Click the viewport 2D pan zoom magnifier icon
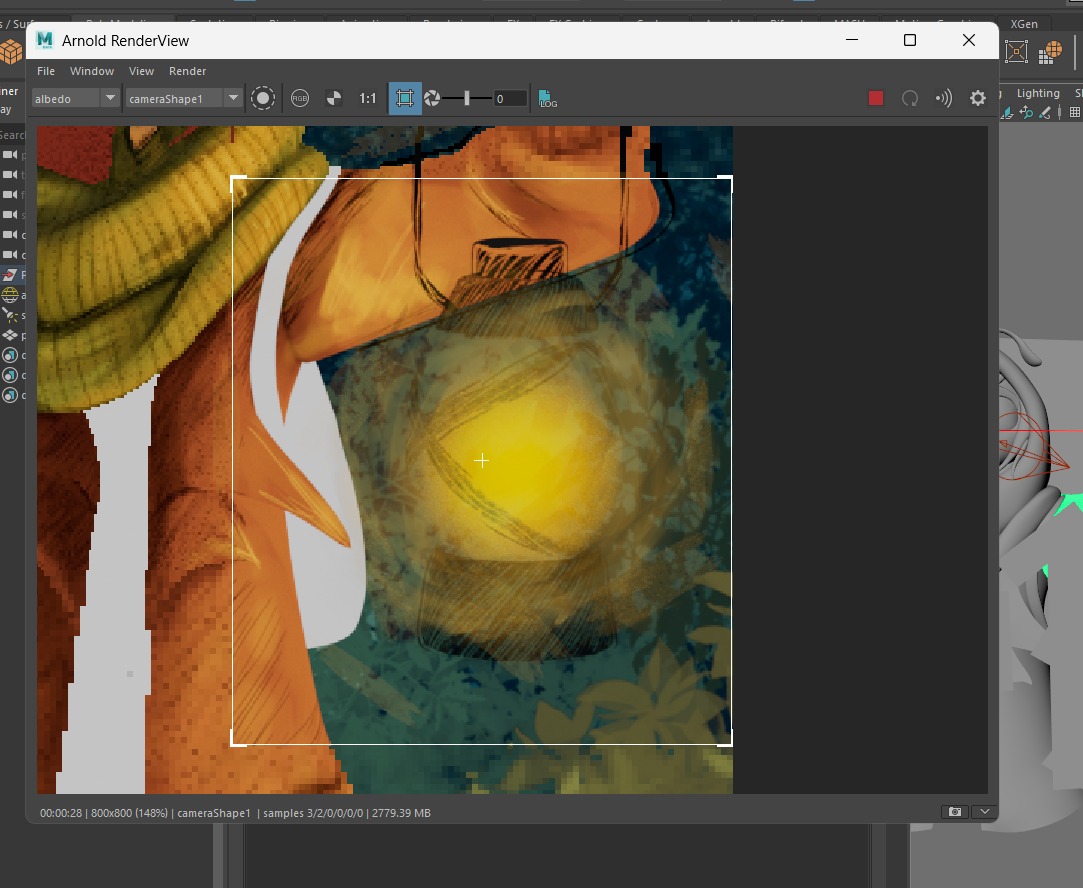Screen dimensions: 1083x888 [x=1026, y=113]
